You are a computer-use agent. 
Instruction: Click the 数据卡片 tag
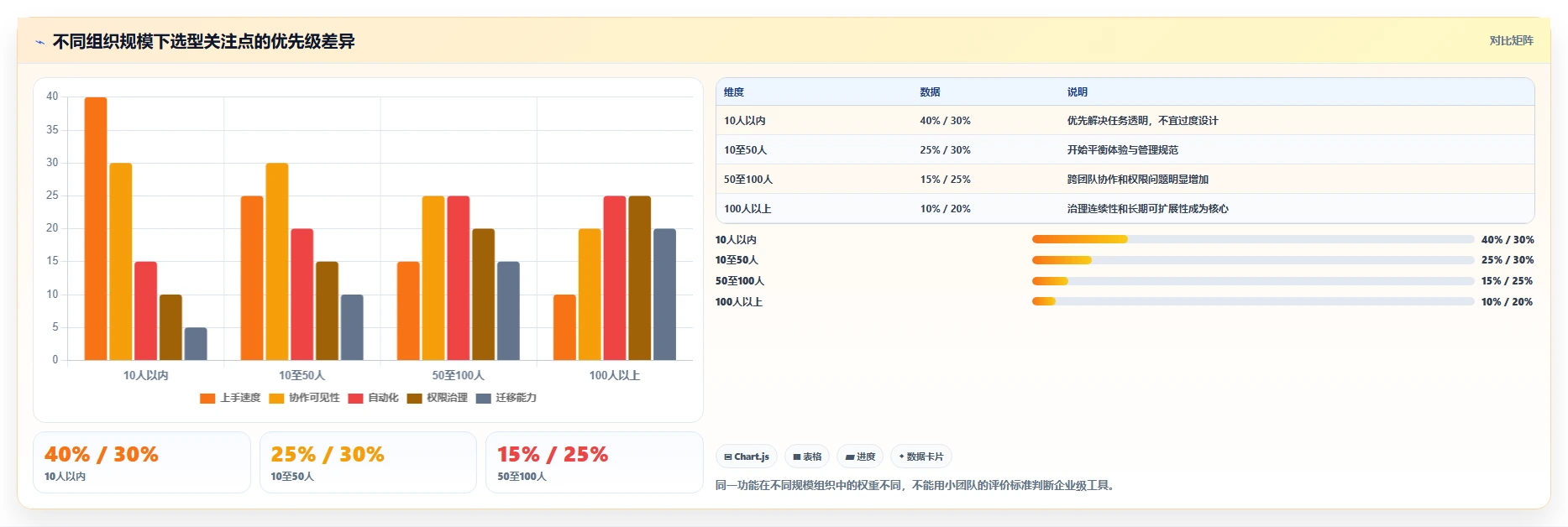click(921, 457)
